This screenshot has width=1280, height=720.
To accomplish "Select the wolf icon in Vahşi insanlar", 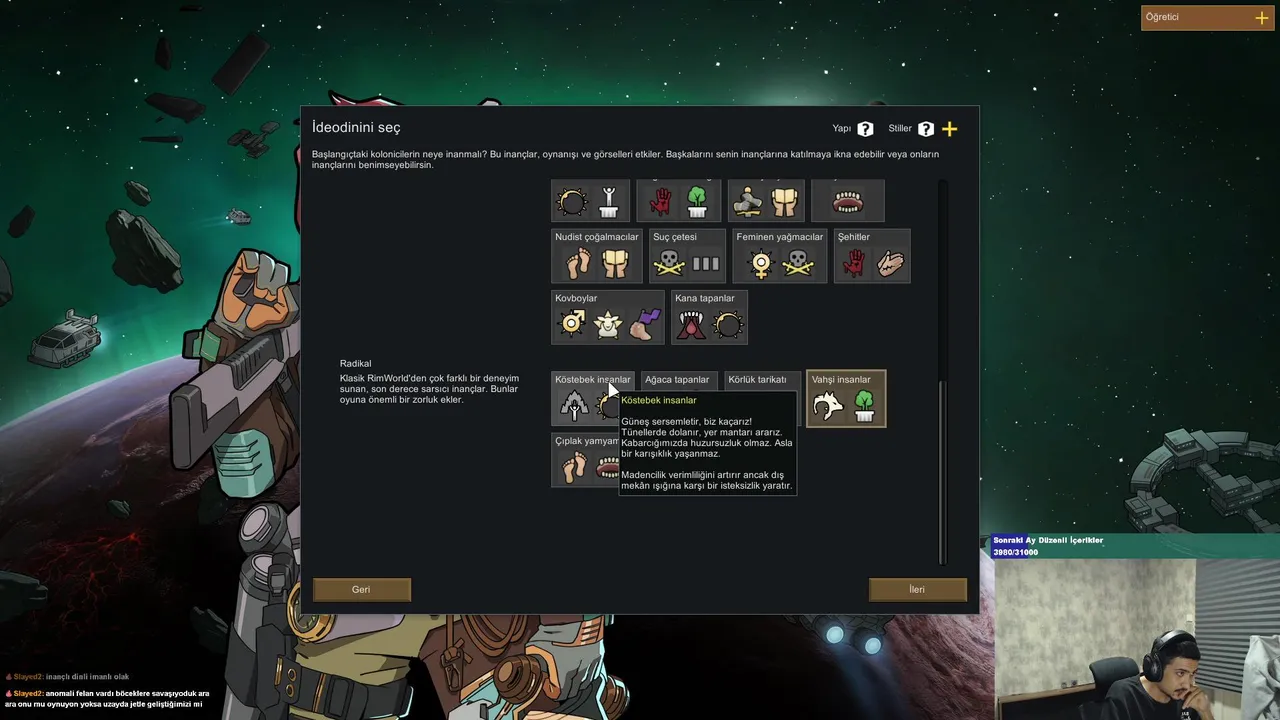I will (x=828, y=406).
